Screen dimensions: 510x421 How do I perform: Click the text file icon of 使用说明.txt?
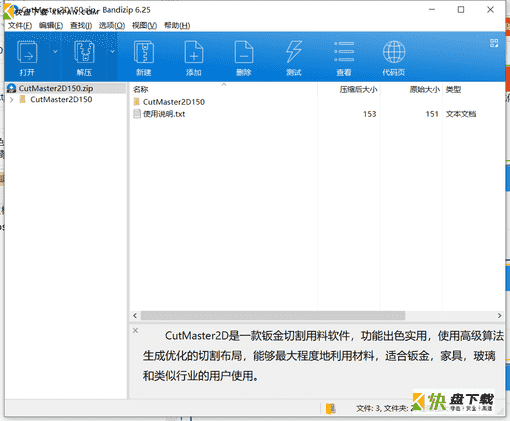click(137, 114)
